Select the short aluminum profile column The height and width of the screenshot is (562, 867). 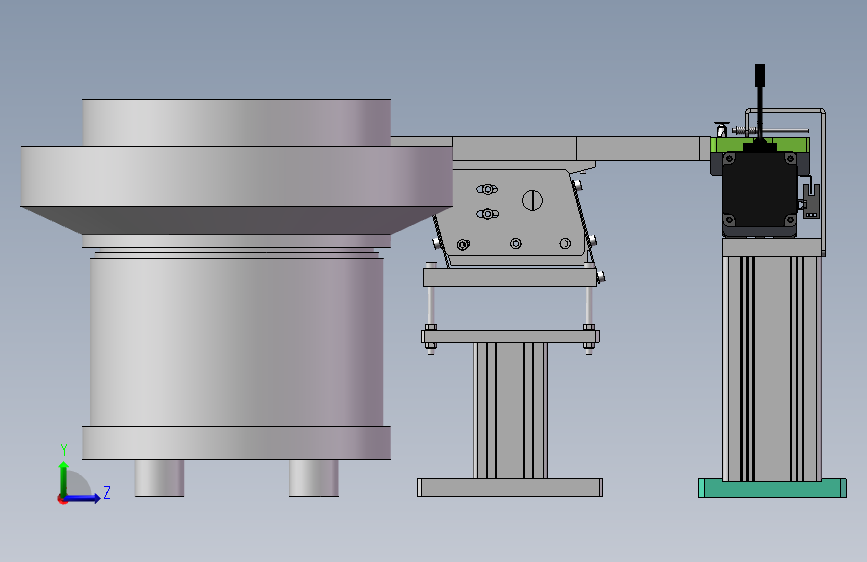click(510, 410)
